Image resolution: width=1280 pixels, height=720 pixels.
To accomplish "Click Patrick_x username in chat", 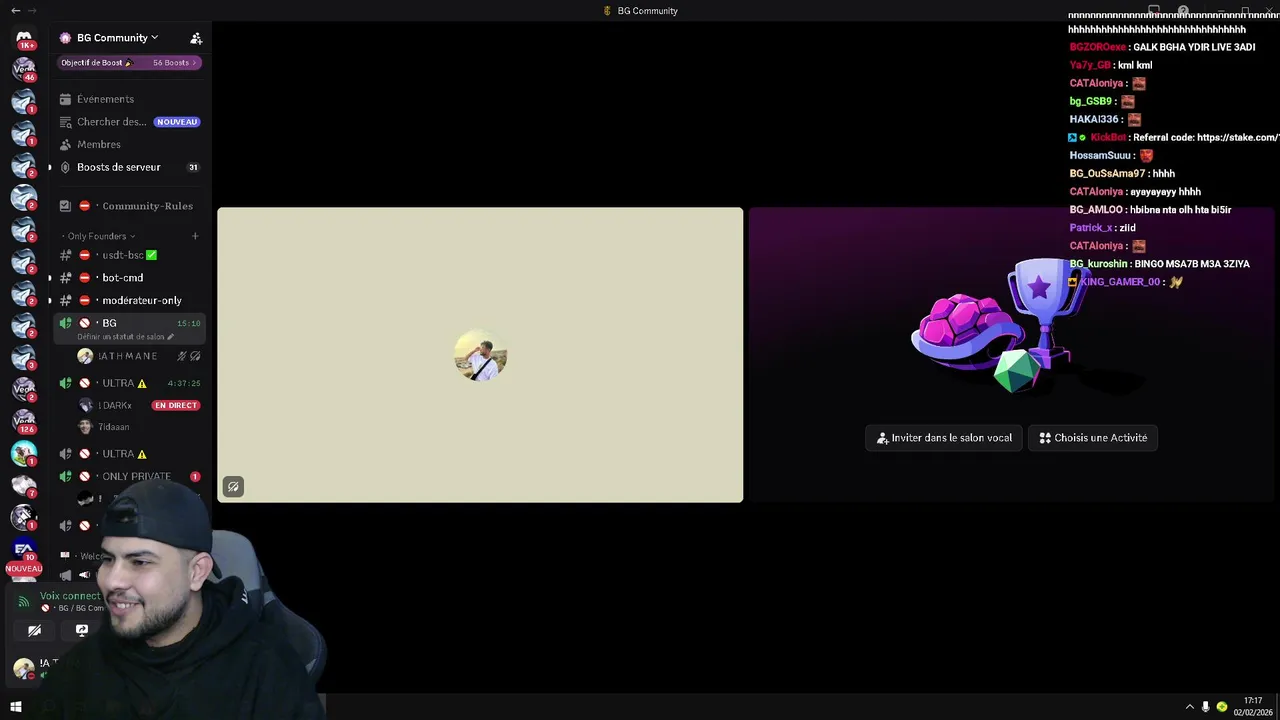I will point(1090,228).
